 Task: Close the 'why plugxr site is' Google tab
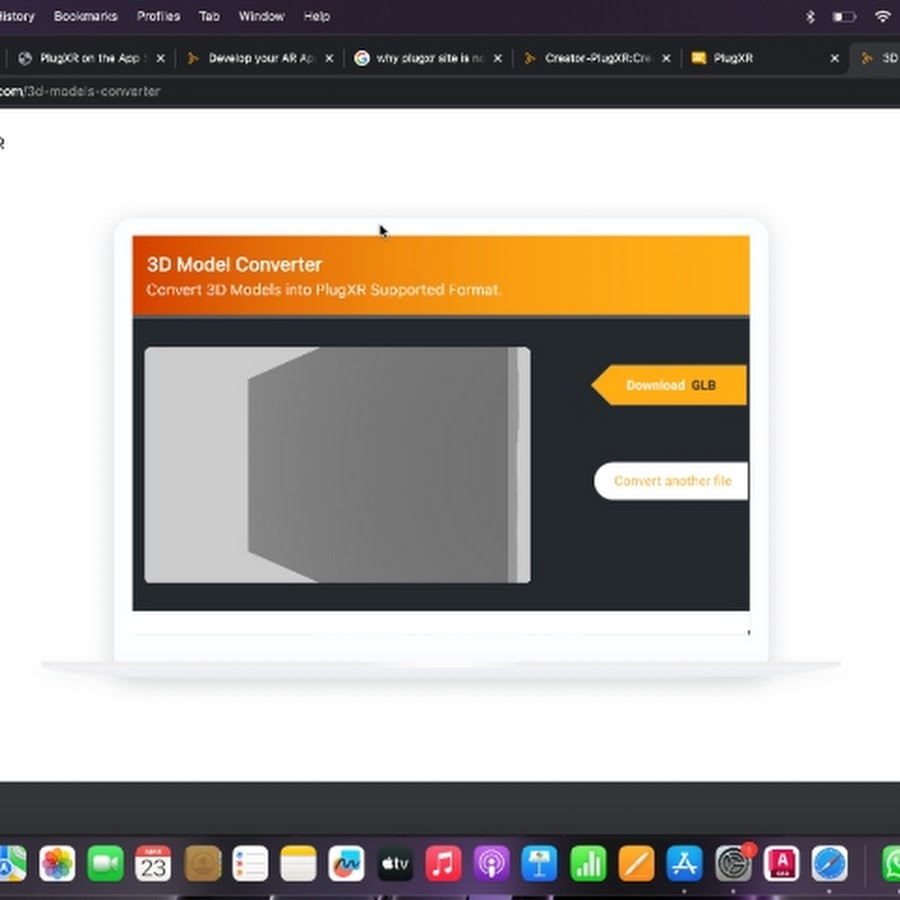pos(498,58)
